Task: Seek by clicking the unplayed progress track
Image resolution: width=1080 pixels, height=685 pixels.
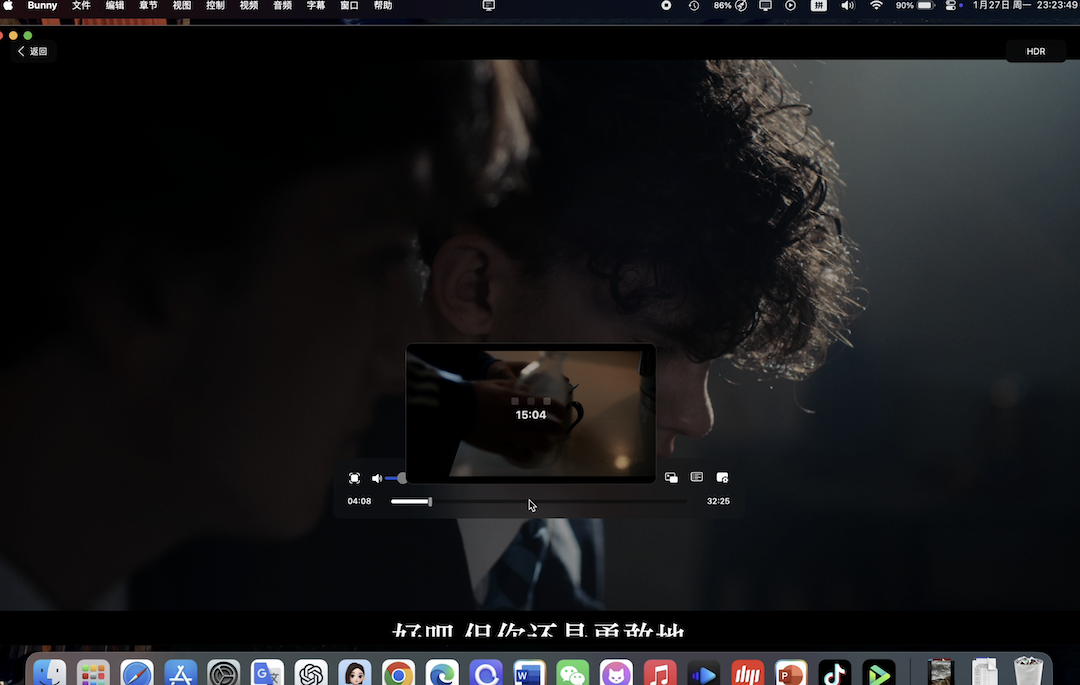Action: [559, 502]
